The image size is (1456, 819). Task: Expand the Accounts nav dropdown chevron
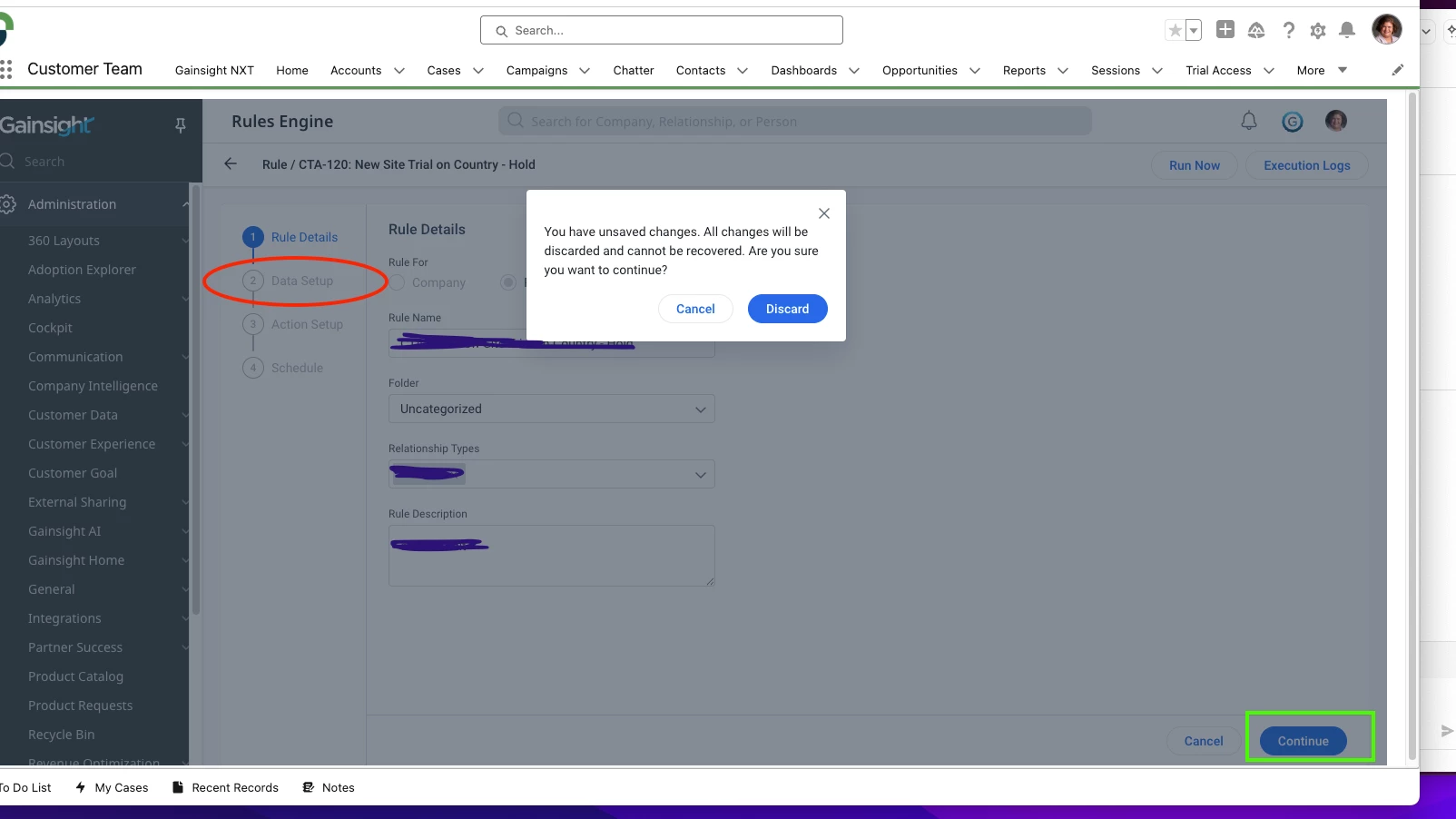399,70
